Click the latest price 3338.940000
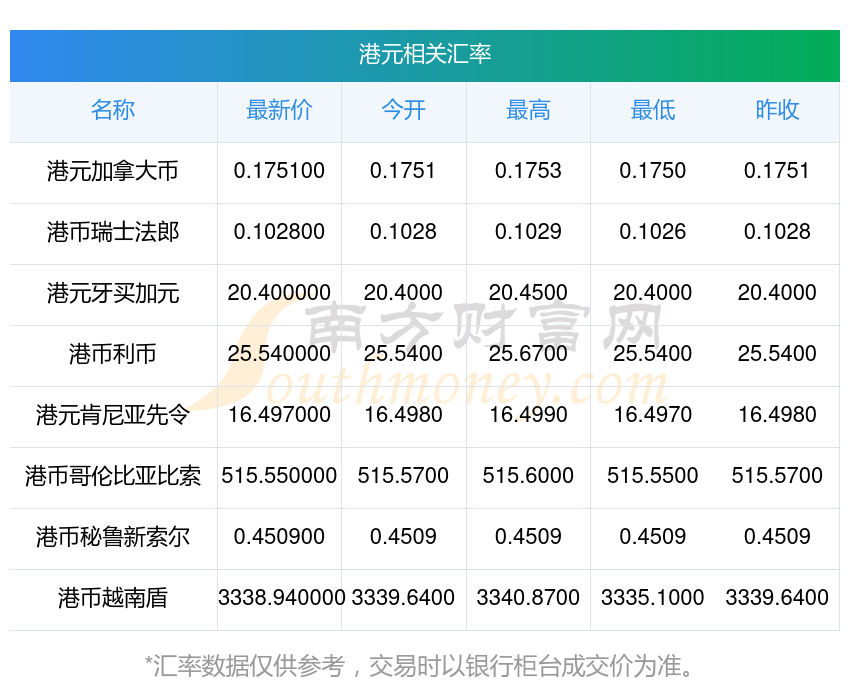850x698 pixels. coord(281,598)
